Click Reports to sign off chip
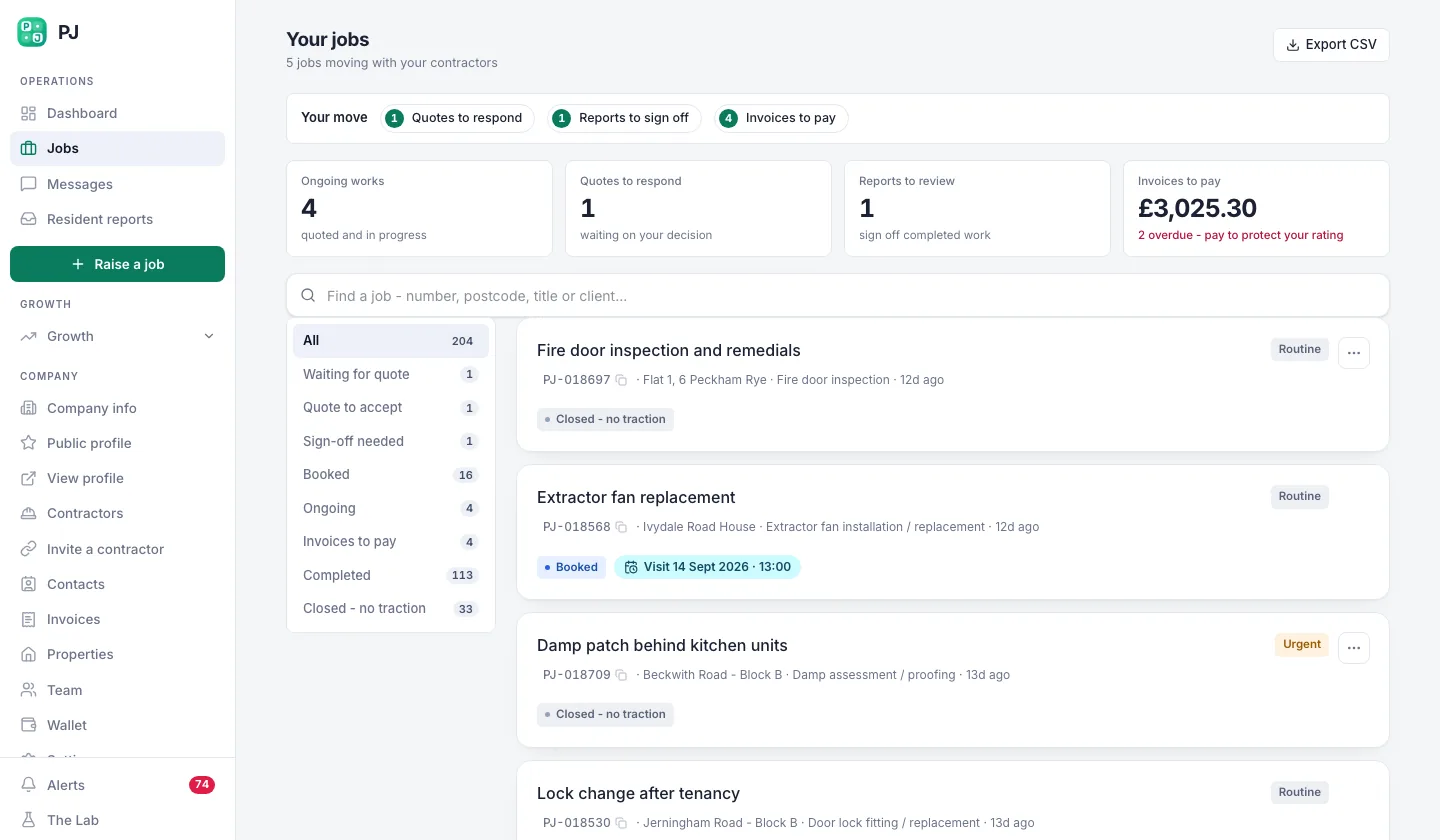This screenshot has width=1440, height=840. tap(624, 118)
